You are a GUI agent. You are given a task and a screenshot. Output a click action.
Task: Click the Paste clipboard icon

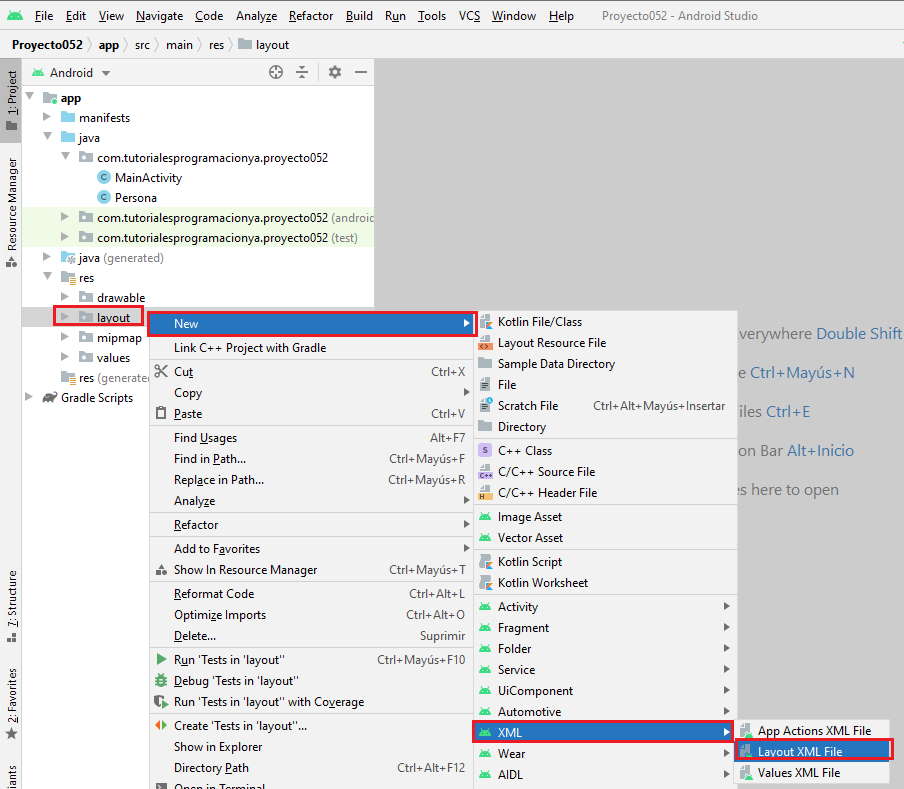coord(161,413)
